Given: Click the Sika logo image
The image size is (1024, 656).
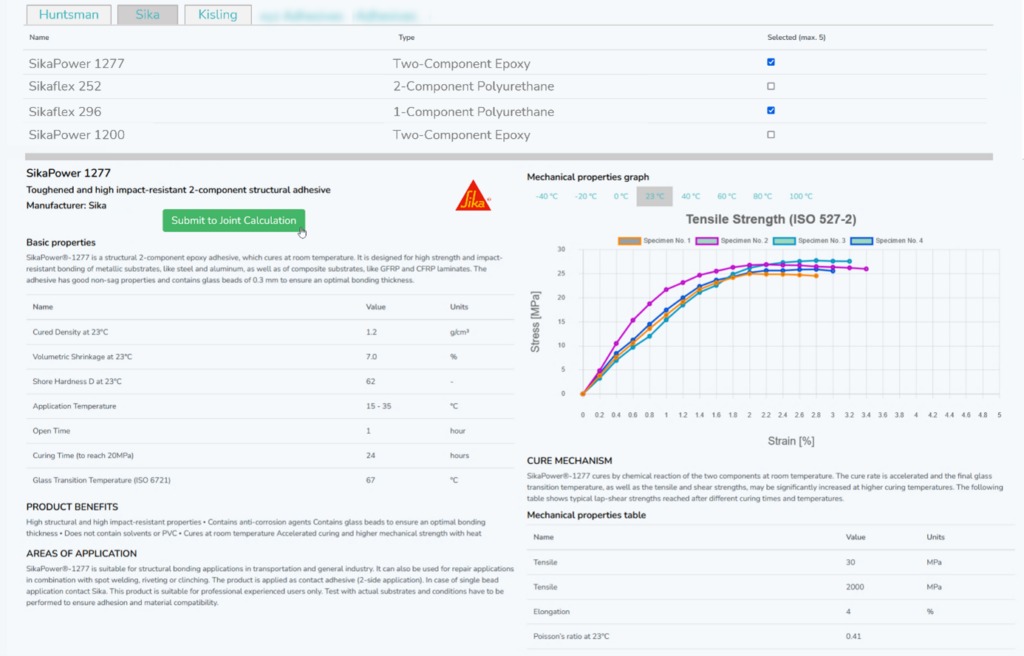Looking at the screenshot, I should coord(473,196).
